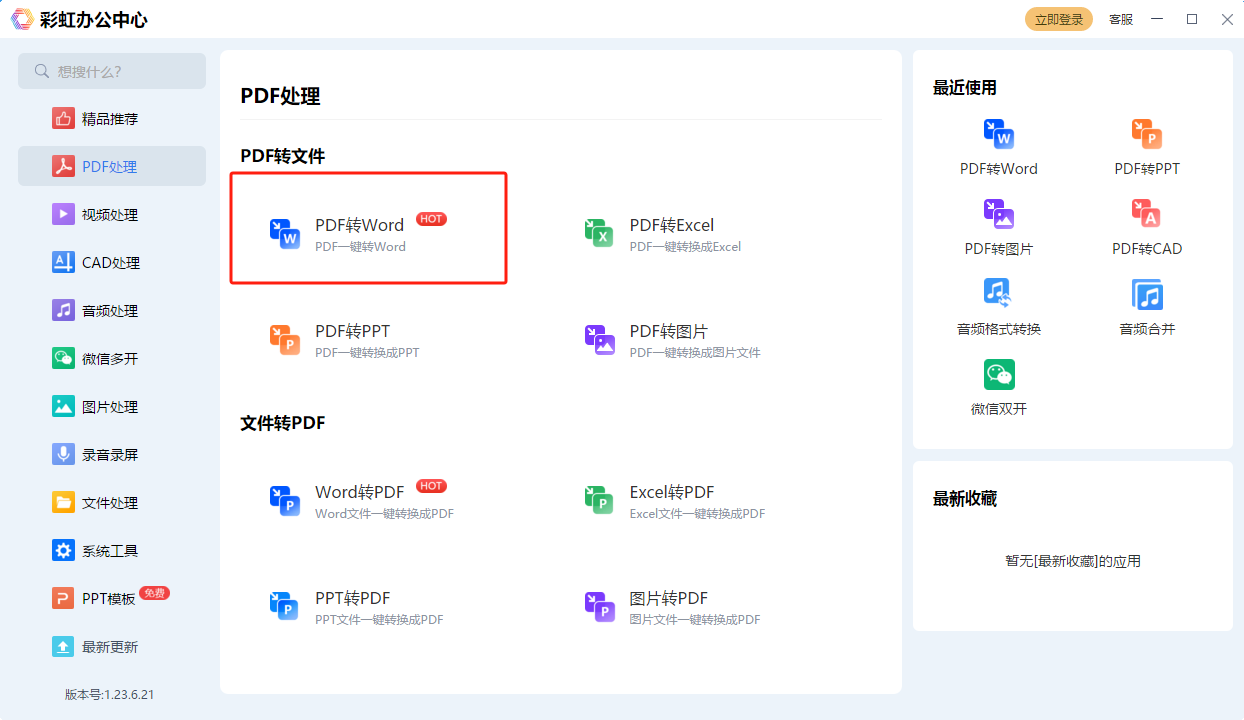Open 微信双开 from recently used
Image resolution: width=1244 pixels, height=720 pixels.
click(x=999, y=374)
